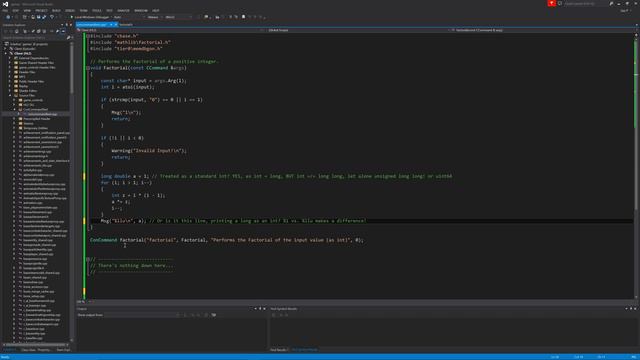The image size is (640, 360).
Task: Click the Solution Explorer Properties wrench icon
Action: point(58,31)
